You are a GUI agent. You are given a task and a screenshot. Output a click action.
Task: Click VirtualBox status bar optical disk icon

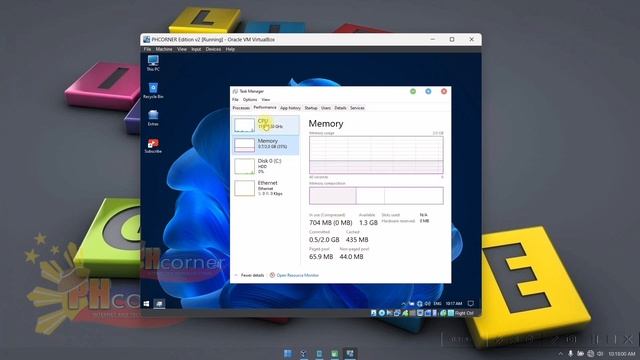(x=382, y=313)
